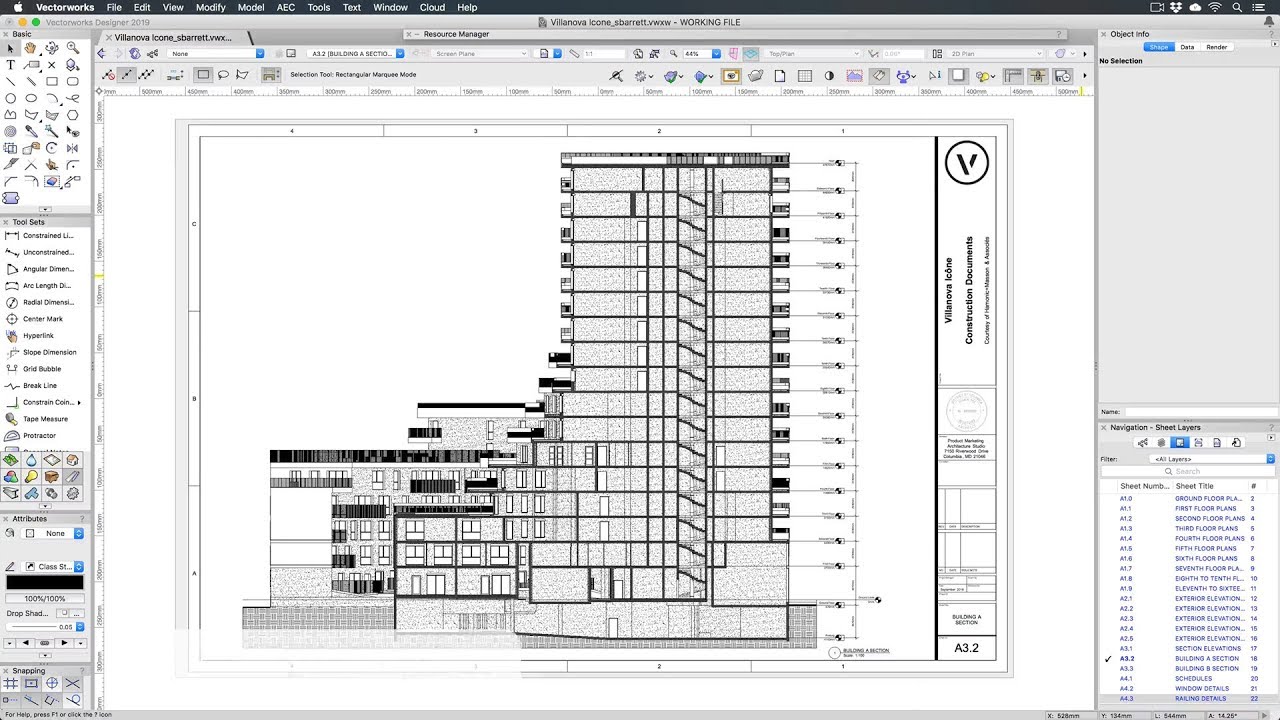Toggle the second Selection tool mode button
This screenshot has width=1280, height=720.
[x=127, y=74]
